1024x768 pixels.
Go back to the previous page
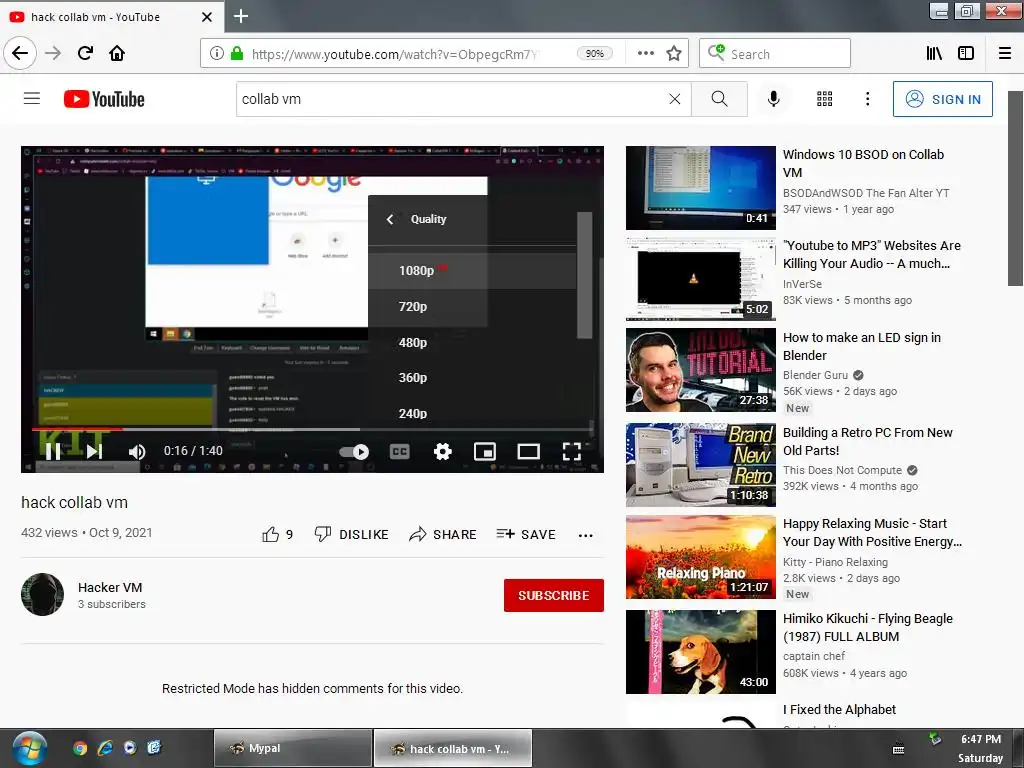pos(20,53)
